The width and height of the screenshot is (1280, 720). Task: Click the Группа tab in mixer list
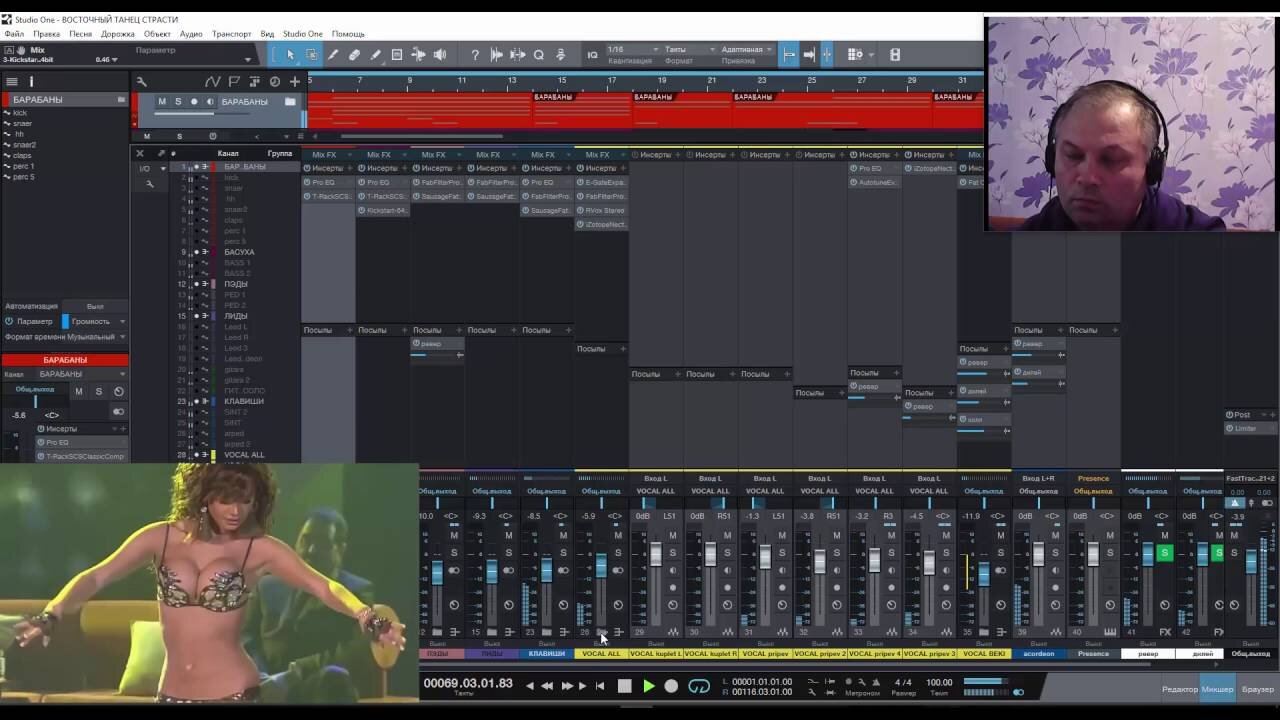(280, 153)
